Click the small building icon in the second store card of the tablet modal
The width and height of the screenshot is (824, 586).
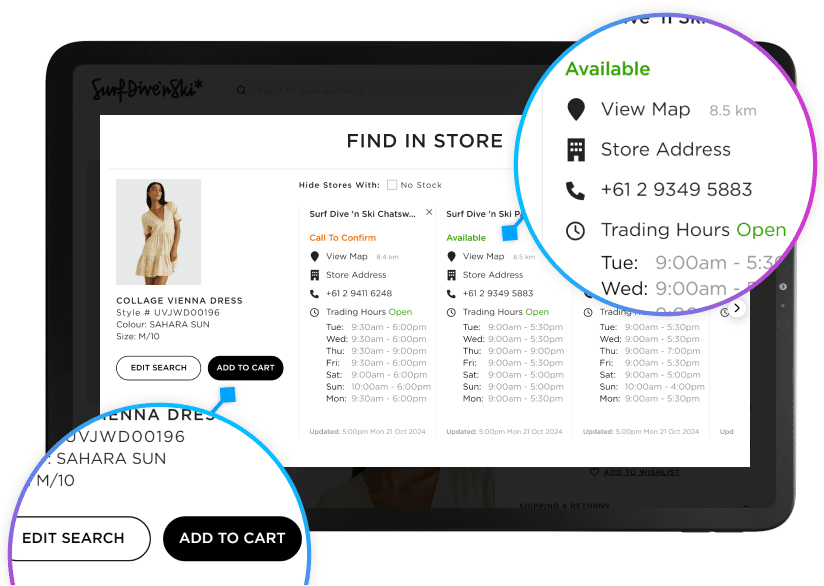tap(451, 275)
